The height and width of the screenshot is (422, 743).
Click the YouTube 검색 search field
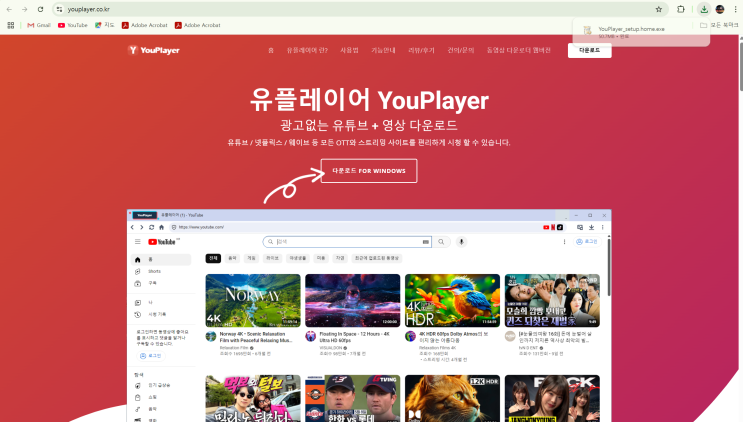(x=347, y=242)
